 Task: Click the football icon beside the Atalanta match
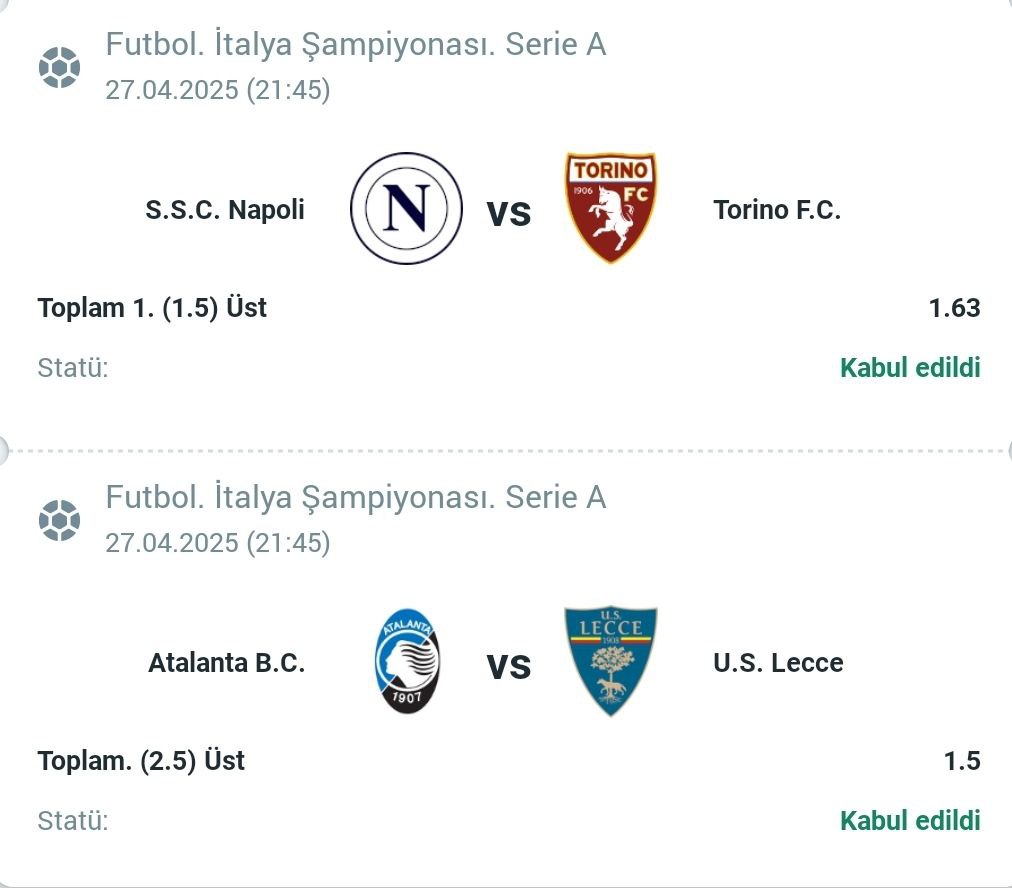tap(59, 520)
